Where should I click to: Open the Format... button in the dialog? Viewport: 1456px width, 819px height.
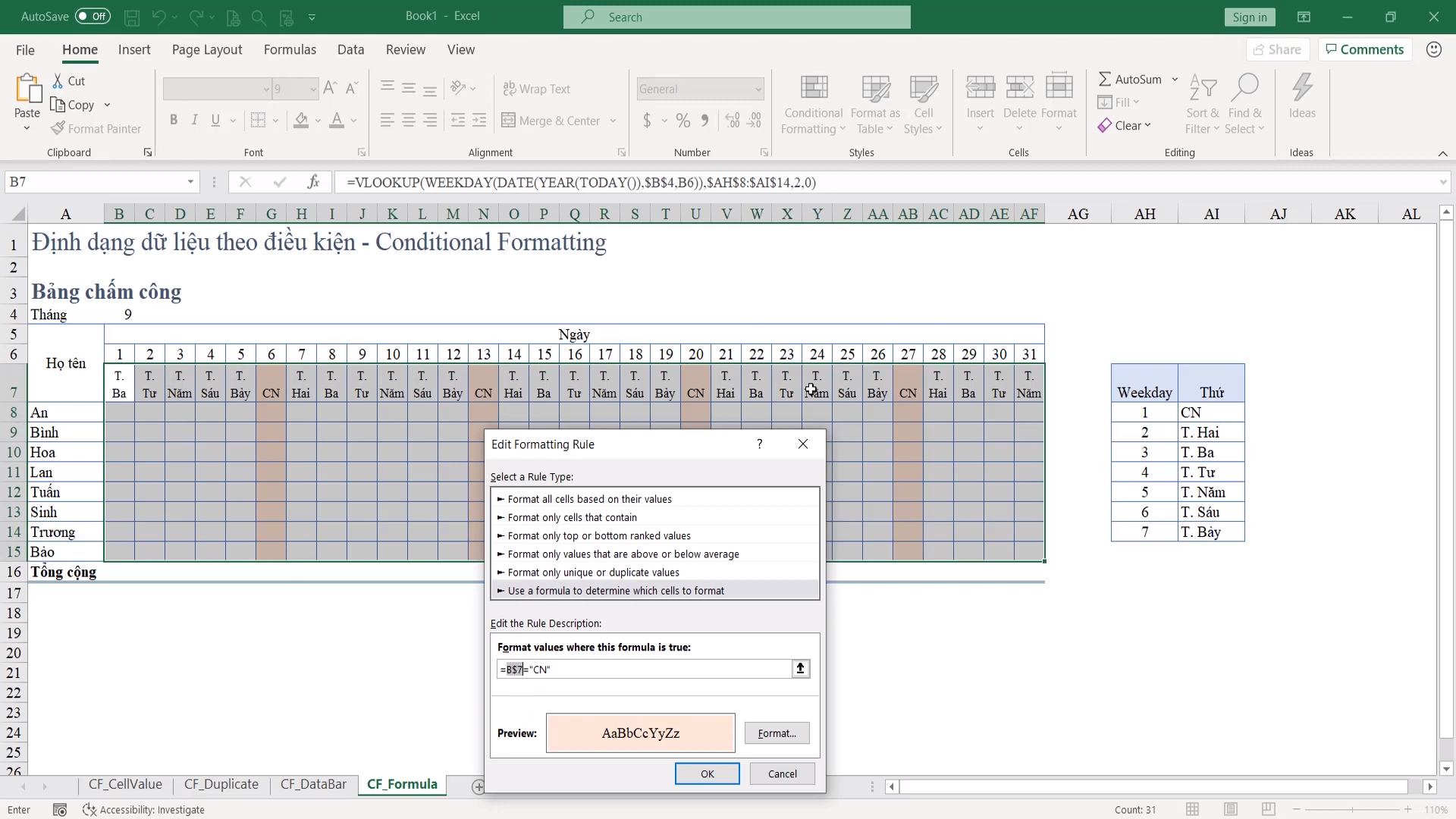777,733
